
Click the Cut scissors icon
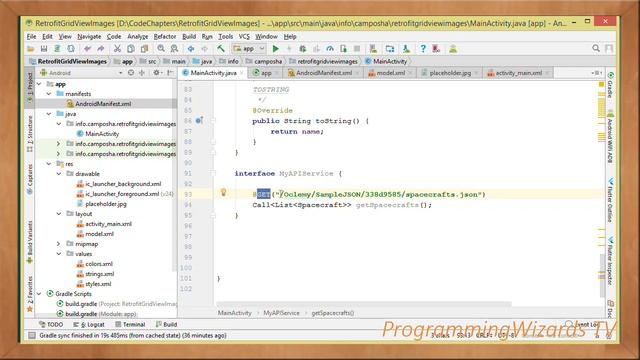click(117, 49)
